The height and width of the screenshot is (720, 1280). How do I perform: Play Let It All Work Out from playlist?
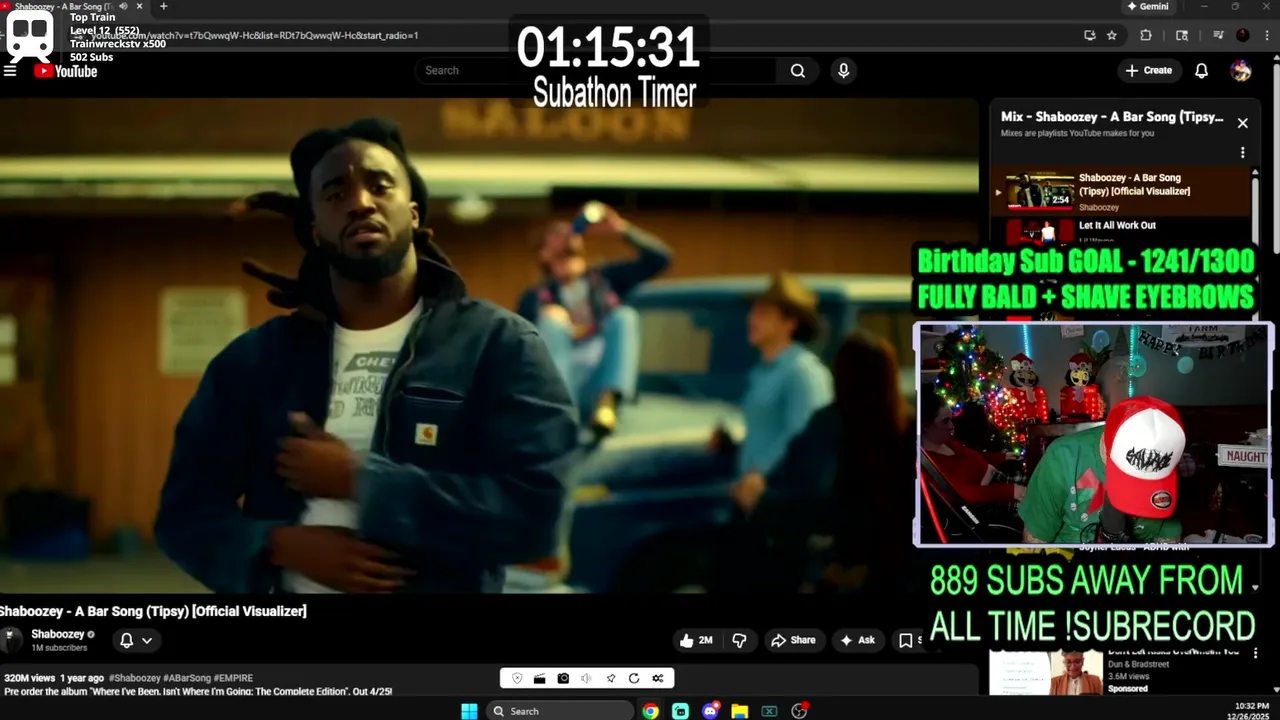[1117, 226]
